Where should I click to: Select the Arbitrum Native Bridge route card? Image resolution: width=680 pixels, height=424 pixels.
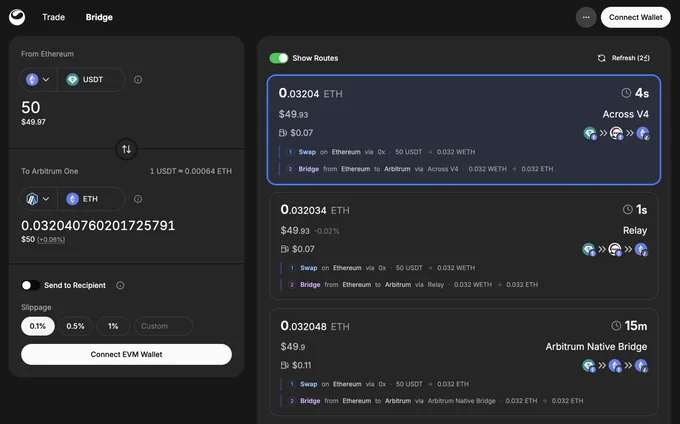pos(464,362)
